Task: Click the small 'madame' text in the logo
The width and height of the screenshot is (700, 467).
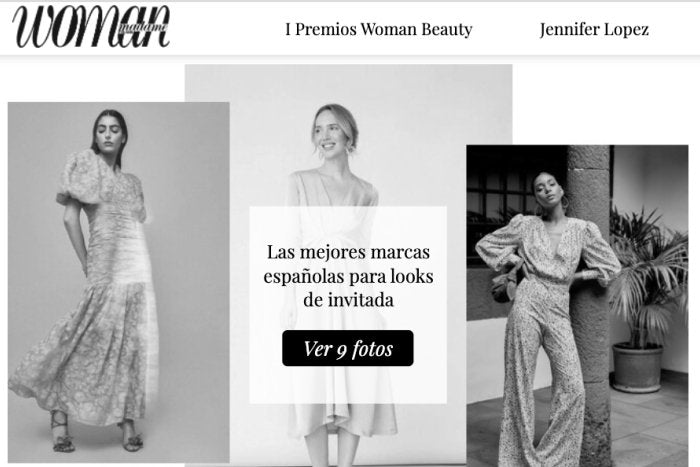Action: click(x=144, y=27)
